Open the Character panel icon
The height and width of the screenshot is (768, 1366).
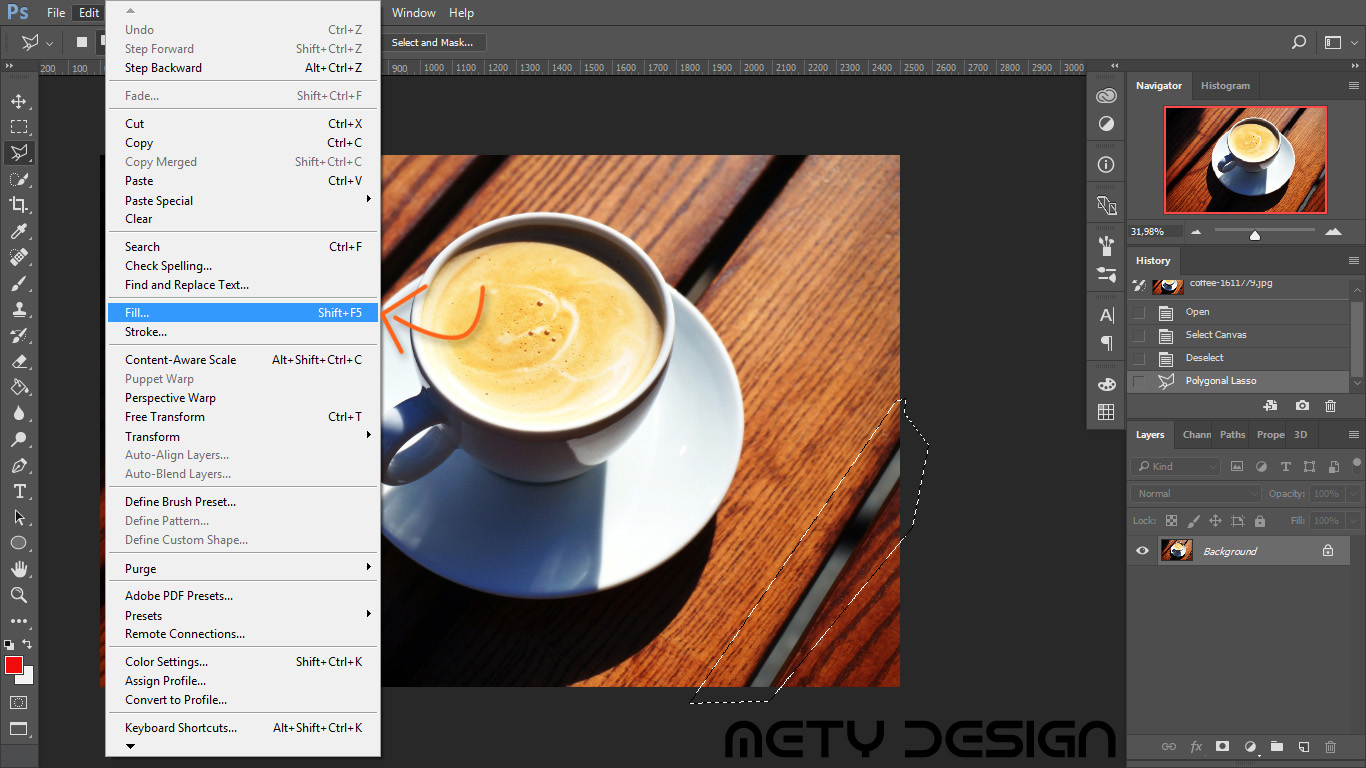(x=1106, y=315)
